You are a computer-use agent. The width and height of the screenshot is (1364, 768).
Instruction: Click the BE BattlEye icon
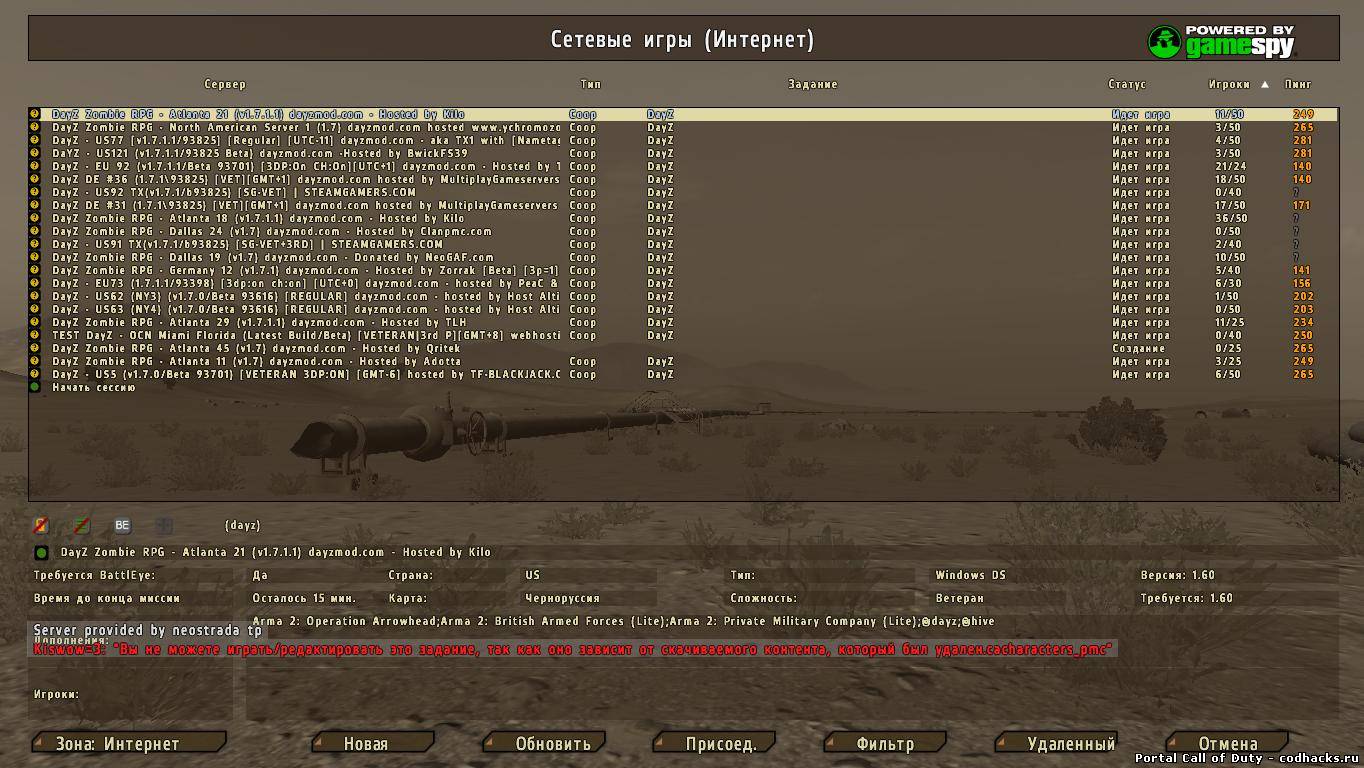click(122, 525)
